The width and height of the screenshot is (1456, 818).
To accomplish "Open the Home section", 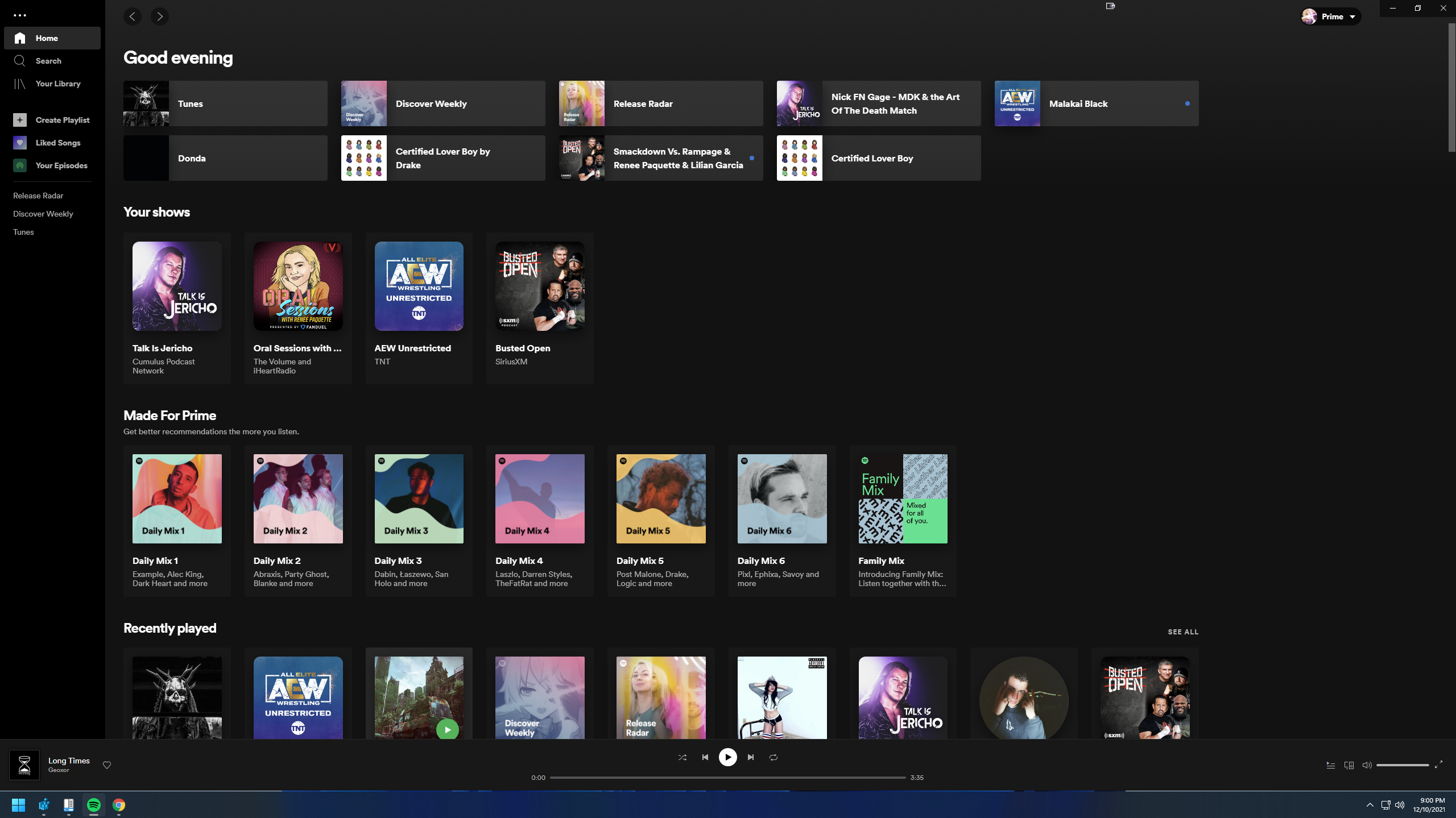I will tap(52, 38).
